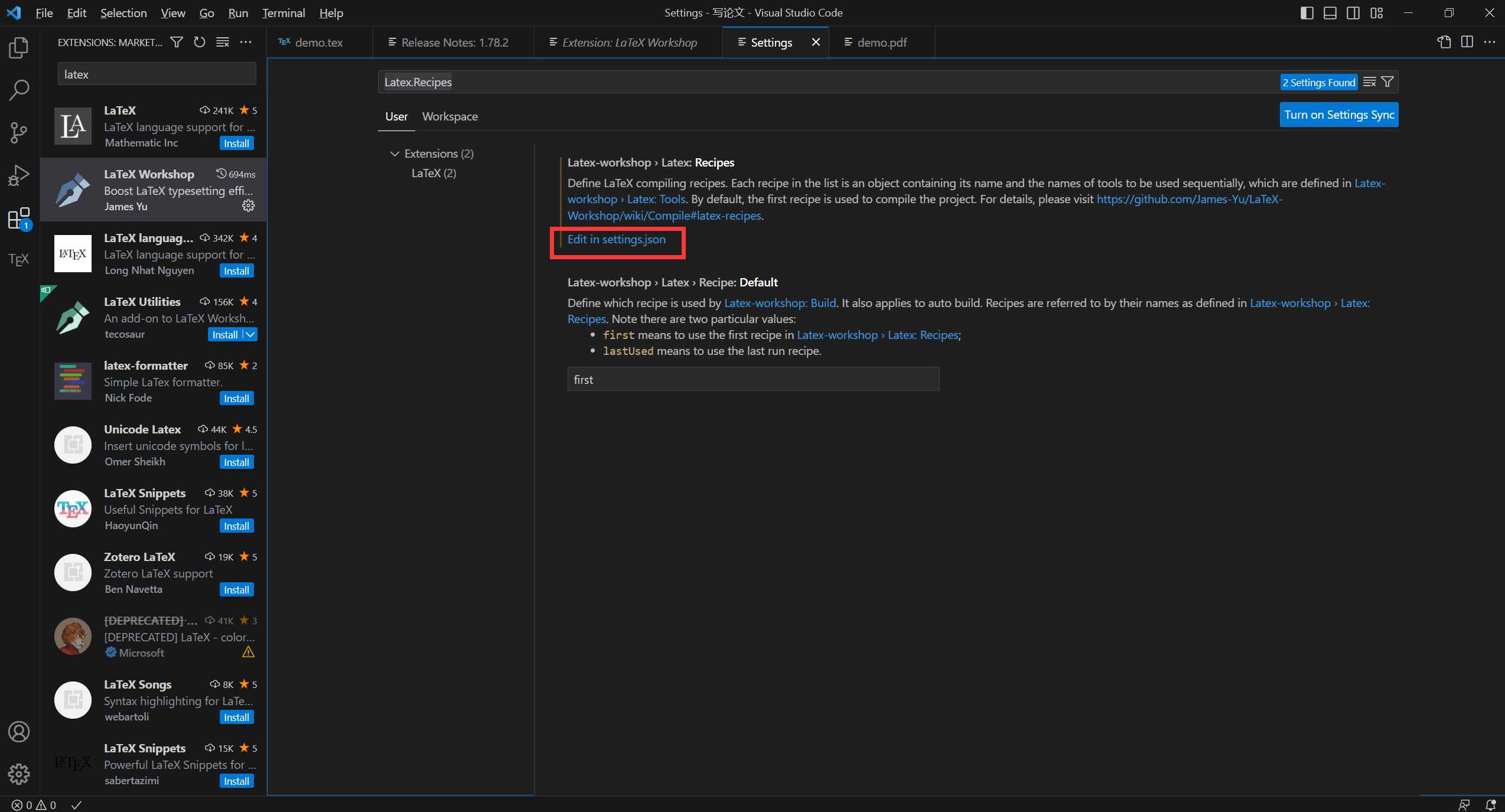Open the Selection menu
This screenshot has height=812, width=1505.
[x=123, y=13]
